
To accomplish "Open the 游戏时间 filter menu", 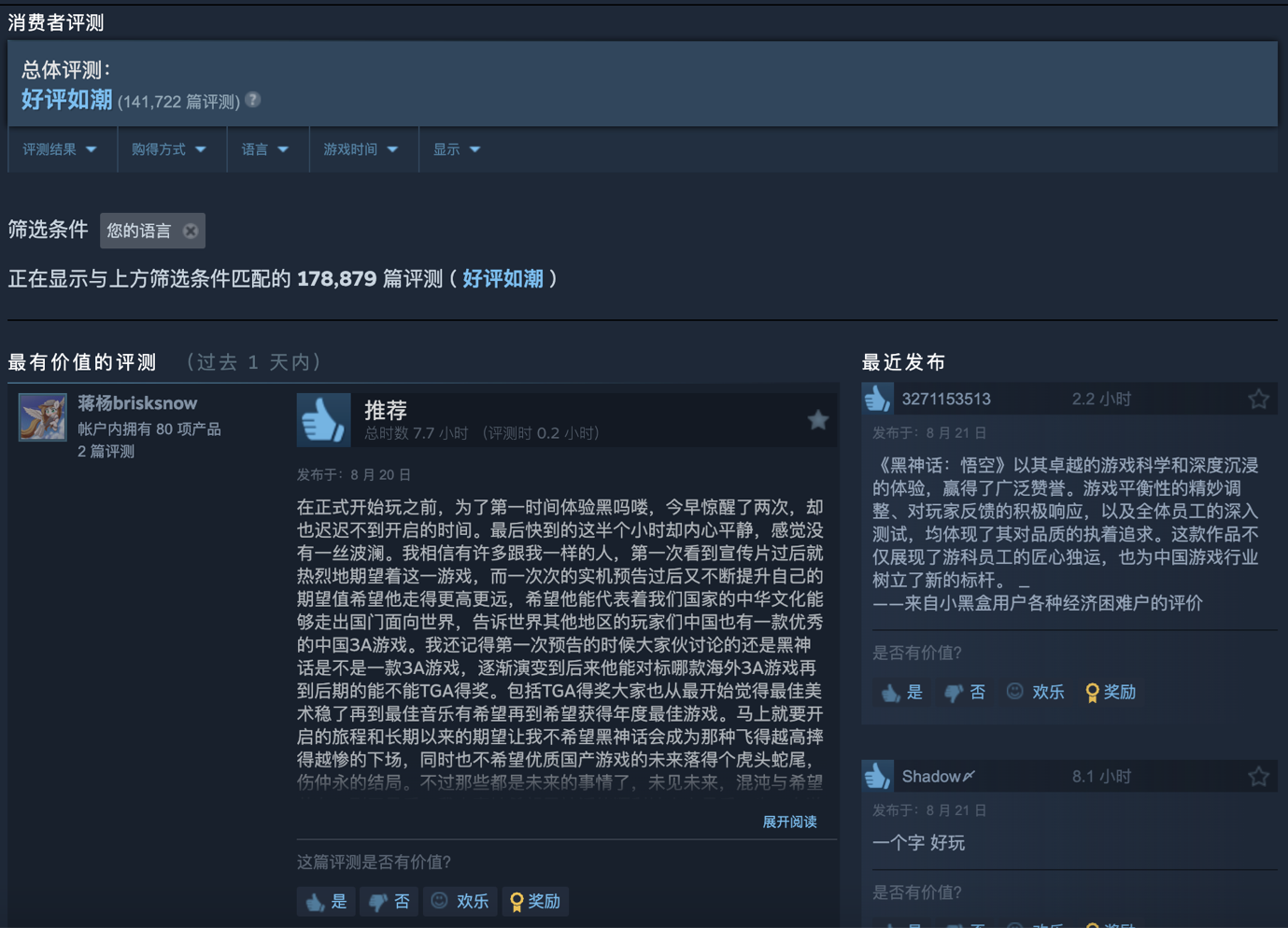I will [361, 149].
